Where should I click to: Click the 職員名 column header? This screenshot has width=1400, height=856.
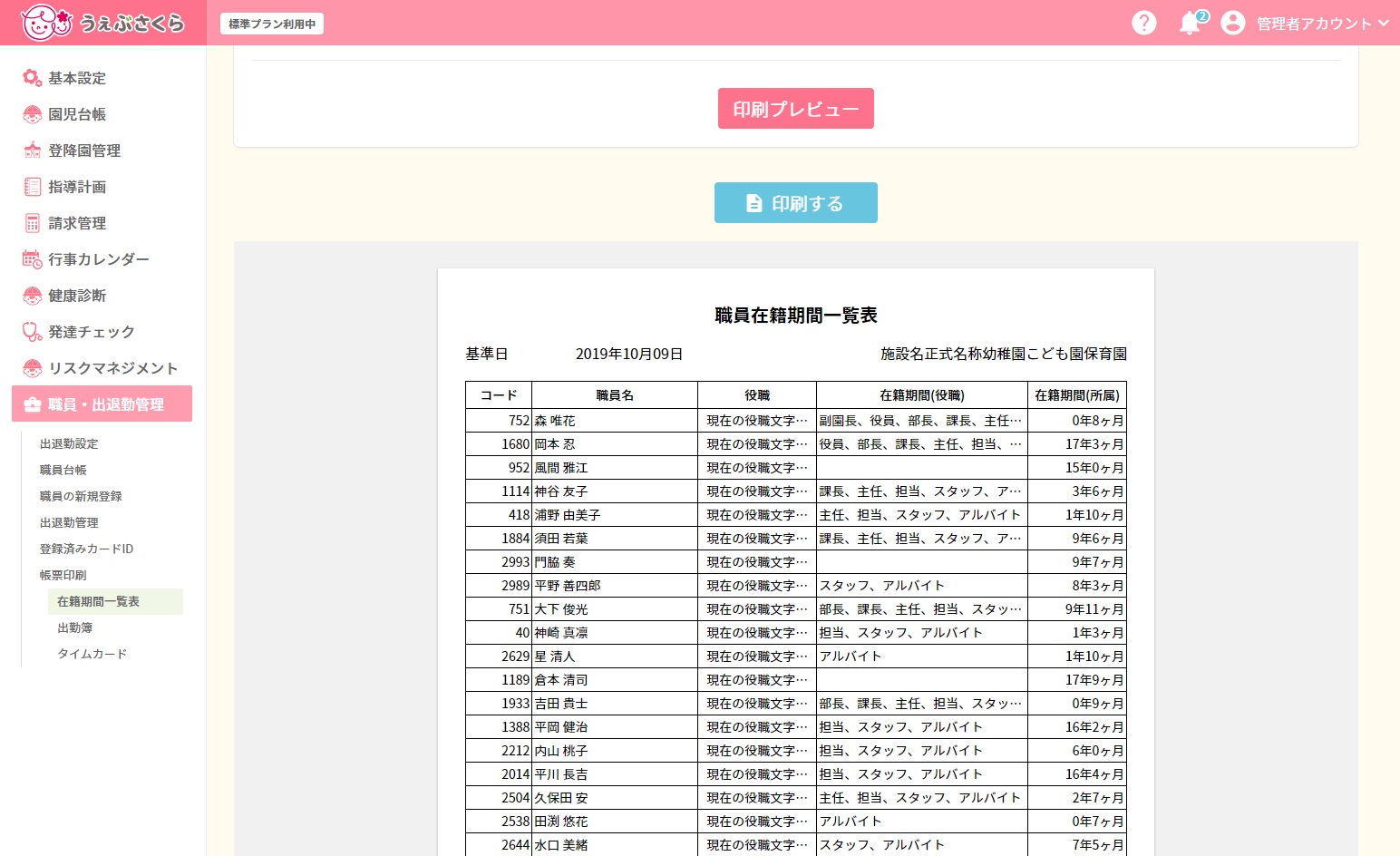(x=615, y=395)
